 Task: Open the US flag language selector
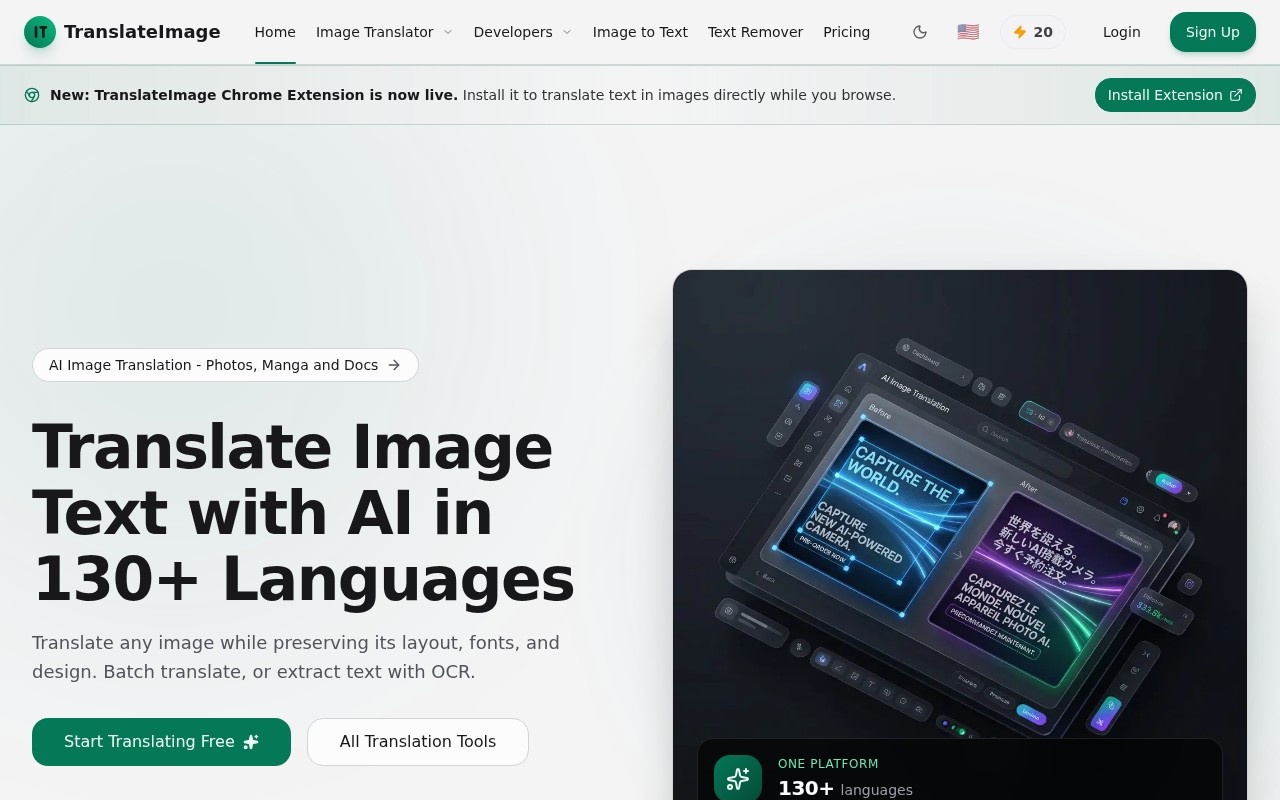point(968,32)
